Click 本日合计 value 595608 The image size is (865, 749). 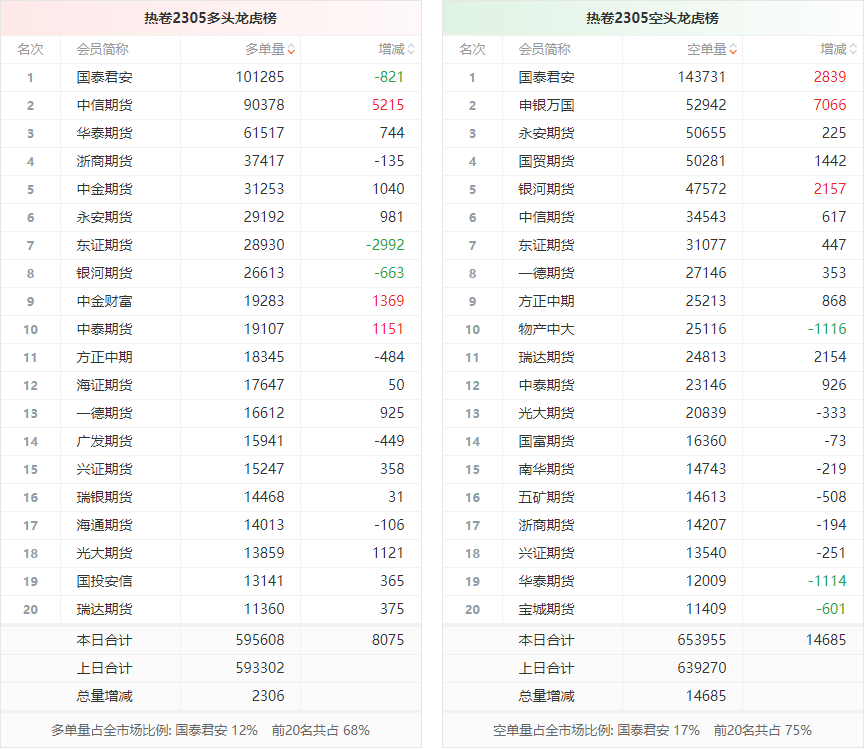click(x=259, y=640)
